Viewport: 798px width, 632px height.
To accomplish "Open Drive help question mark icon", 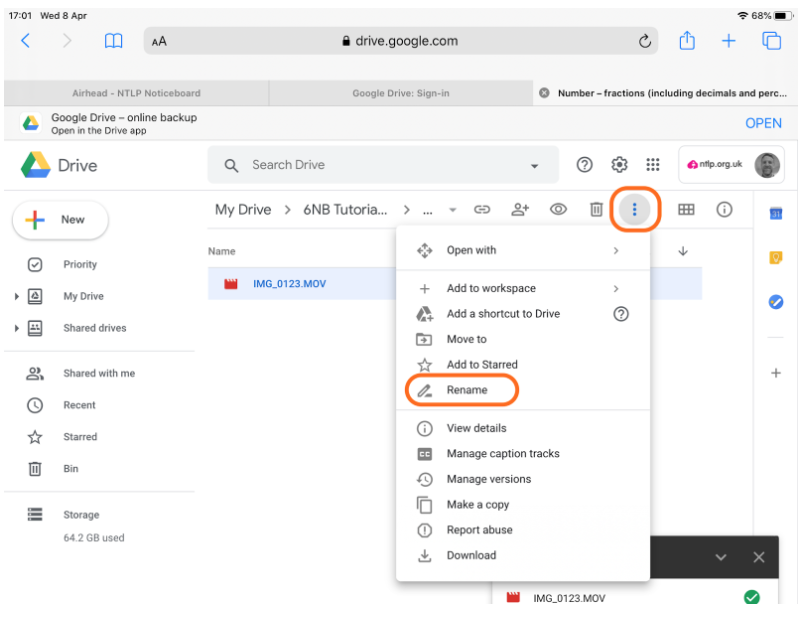I will pos(584,165).
